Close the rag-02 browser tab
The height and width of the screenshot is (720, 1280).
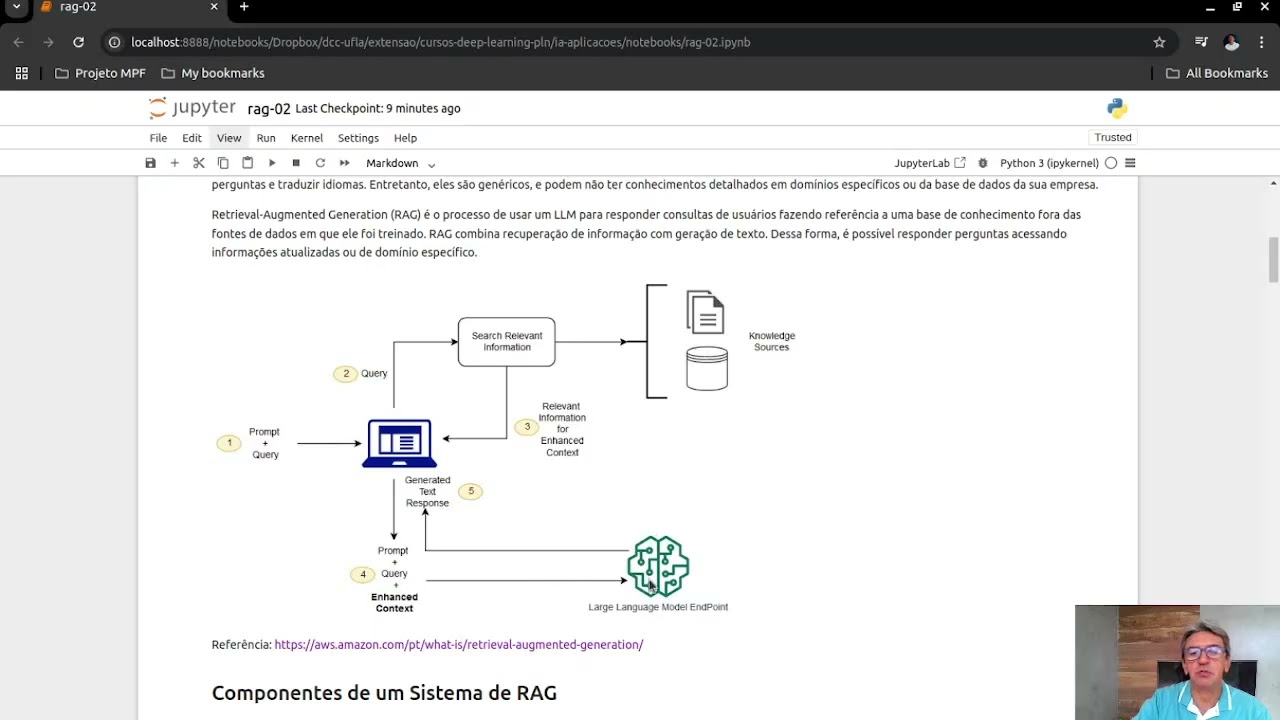click(x=213, y=7)
